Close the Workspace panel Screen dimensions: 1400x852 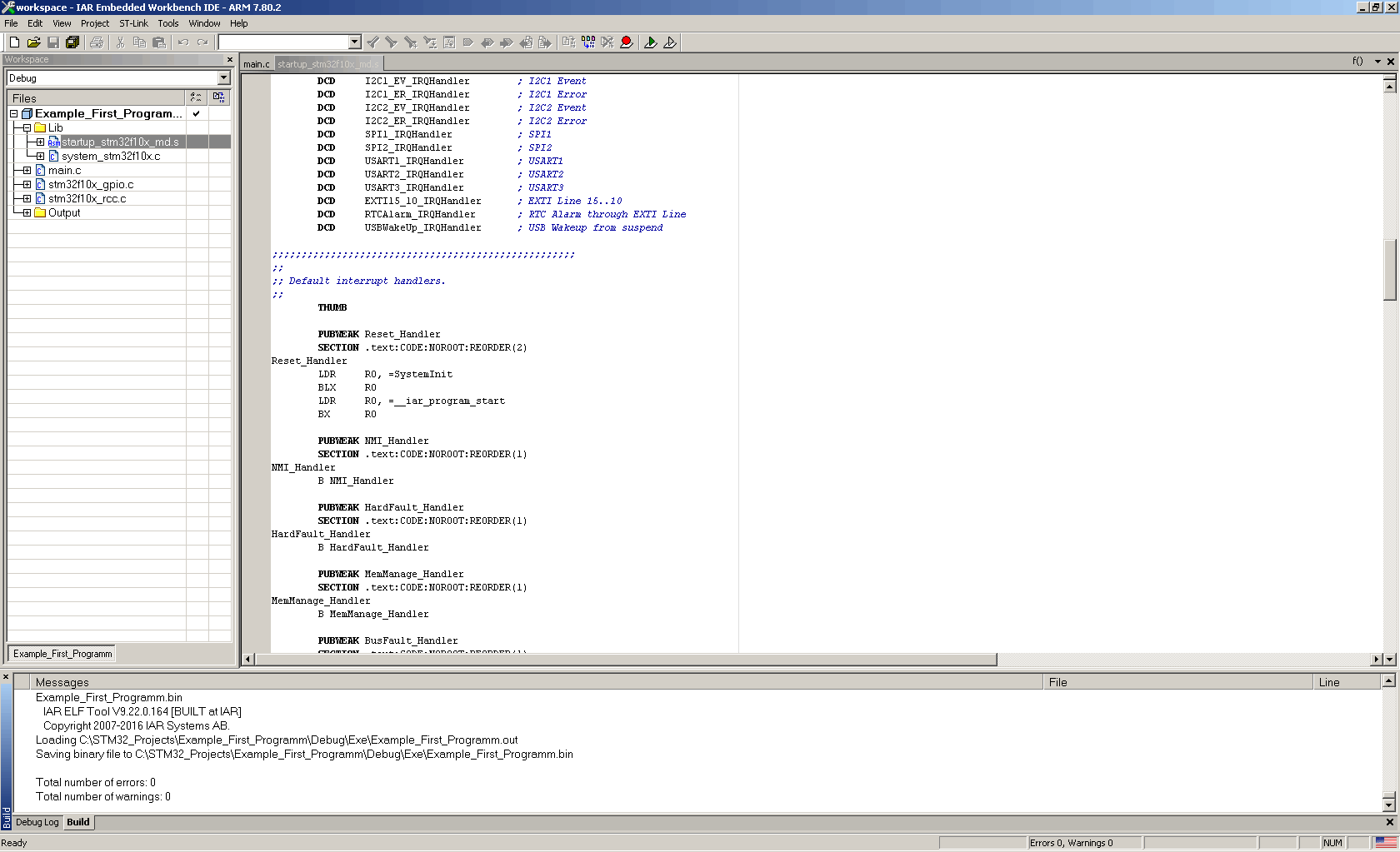pos(230,60)
